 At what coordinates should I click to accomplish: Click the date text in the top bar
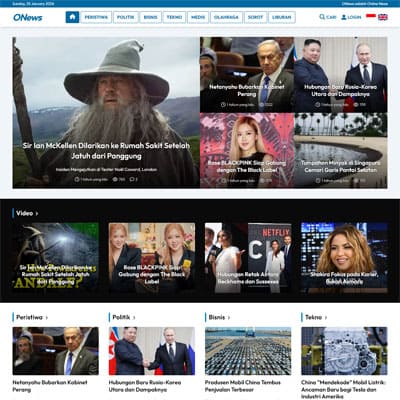(x=33, y=4)
